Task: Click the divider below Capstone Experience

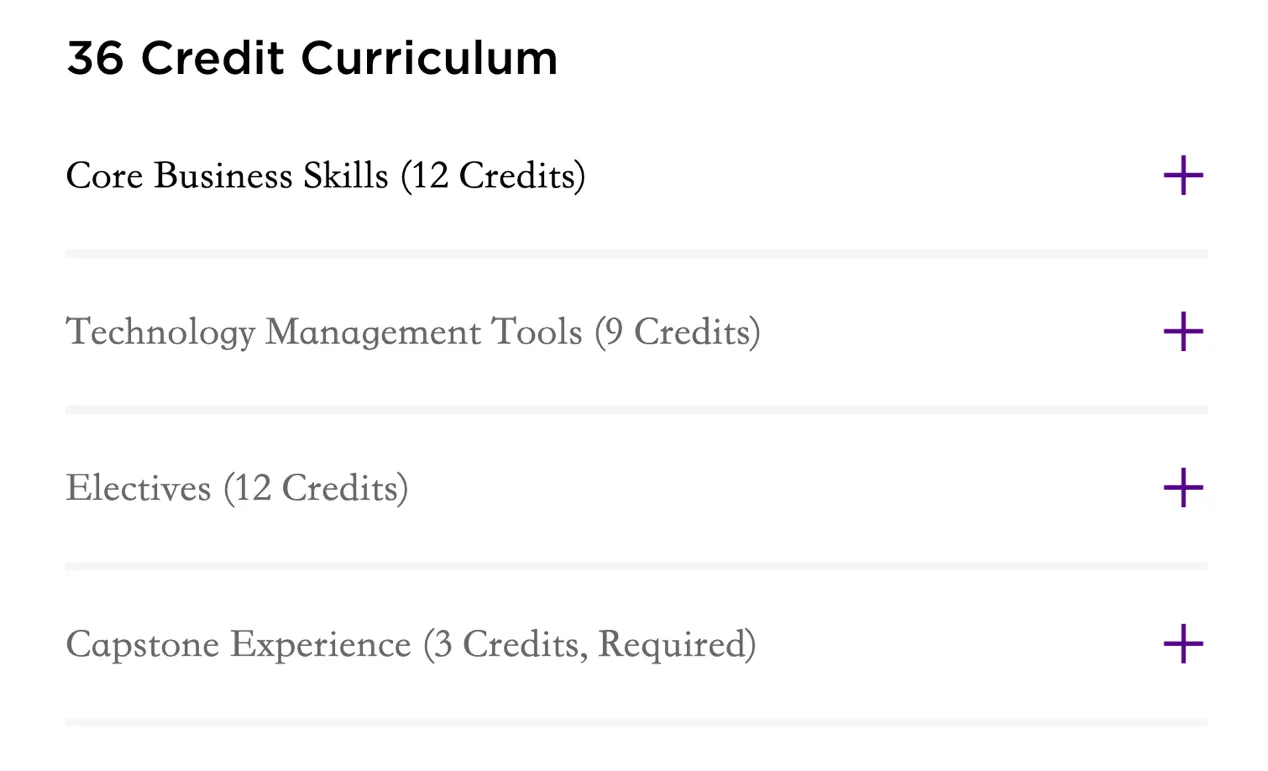Action: point(636,722)
